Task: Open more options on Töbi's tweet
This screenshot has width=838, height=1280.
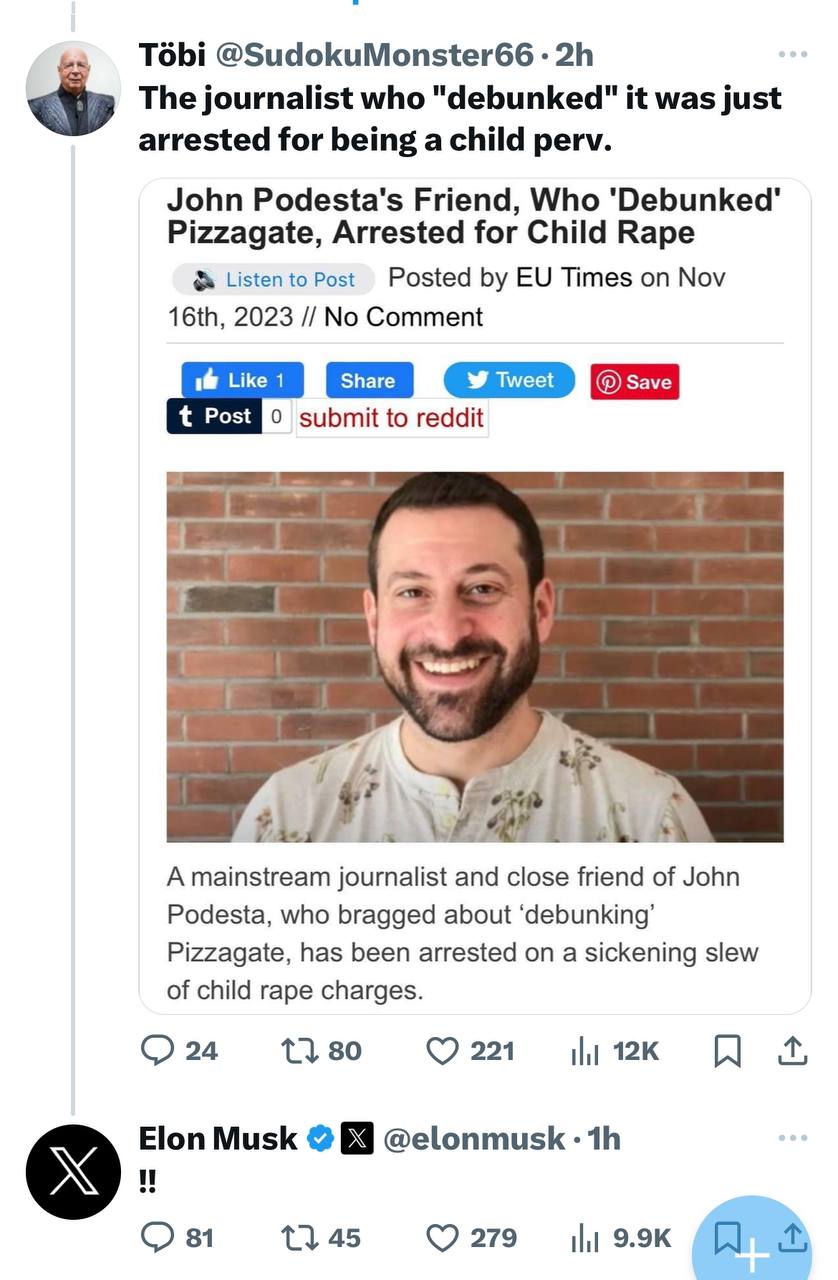Action: 792,54
